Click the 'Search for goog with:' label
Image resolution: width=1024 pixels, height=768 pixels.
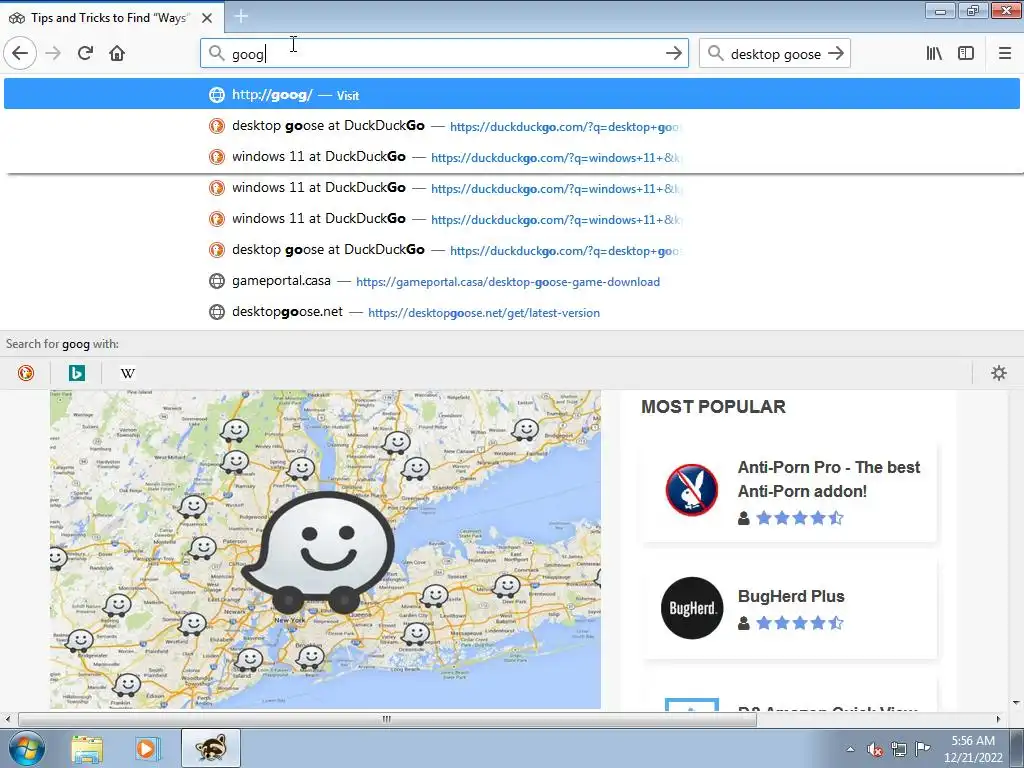click(62, 344)
